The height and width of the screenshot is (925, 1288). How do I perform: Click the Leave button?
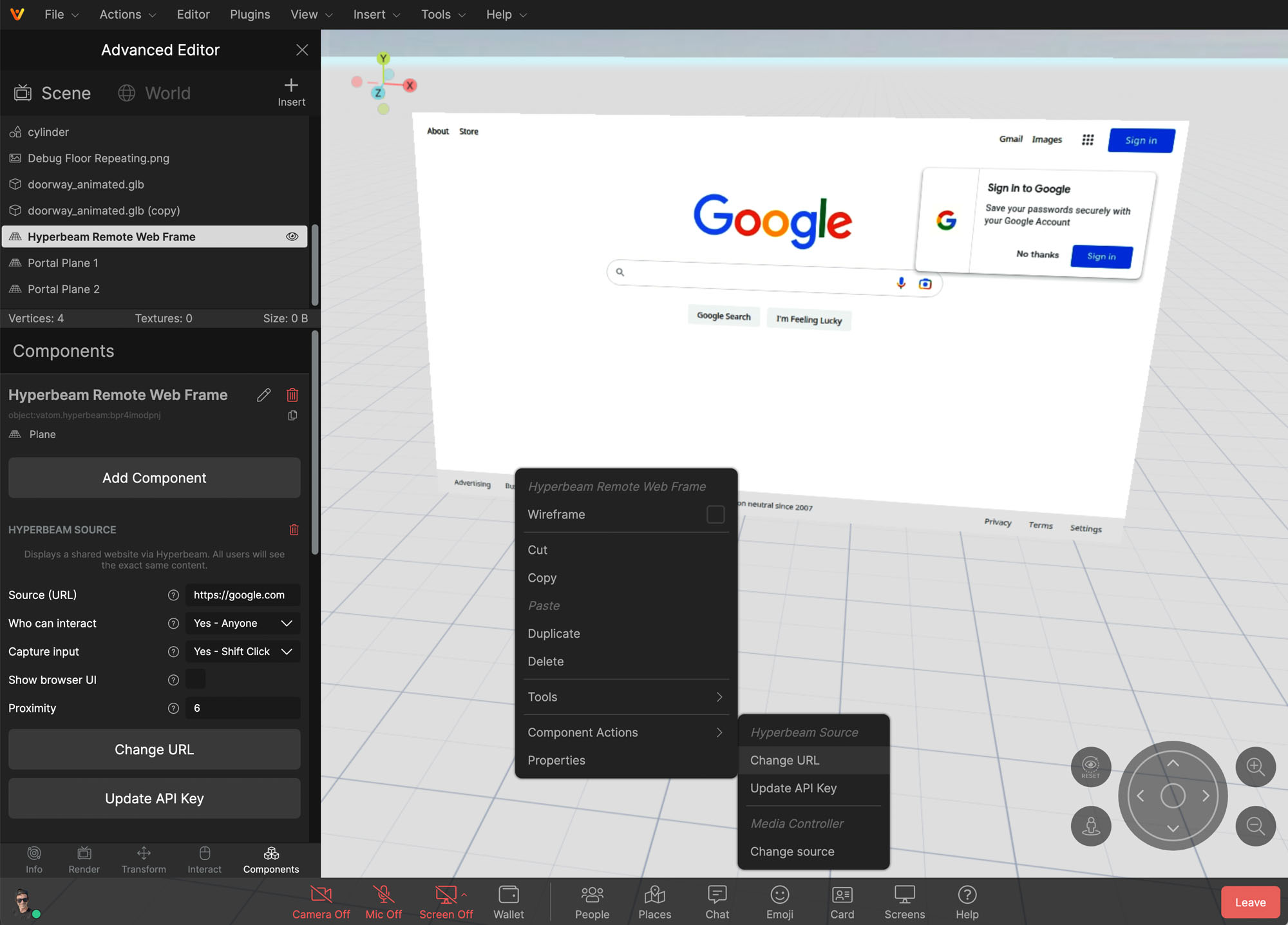click(x=1250, y=902)
